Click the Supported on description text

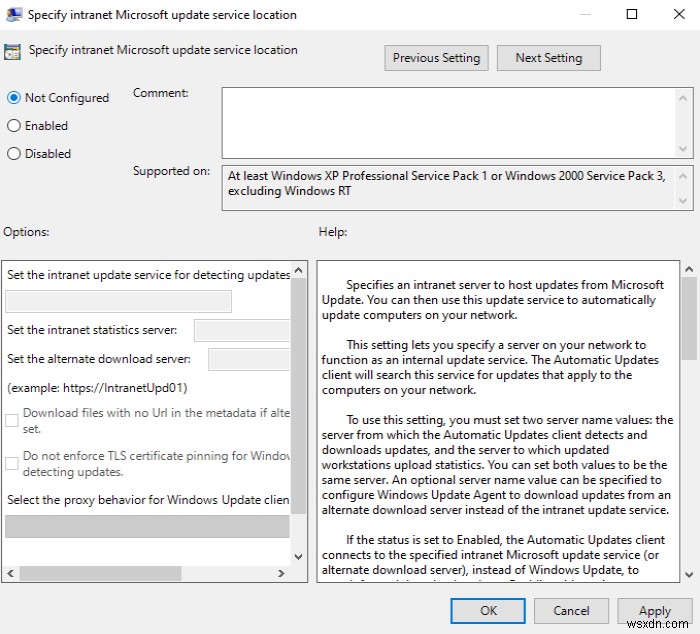446,183
